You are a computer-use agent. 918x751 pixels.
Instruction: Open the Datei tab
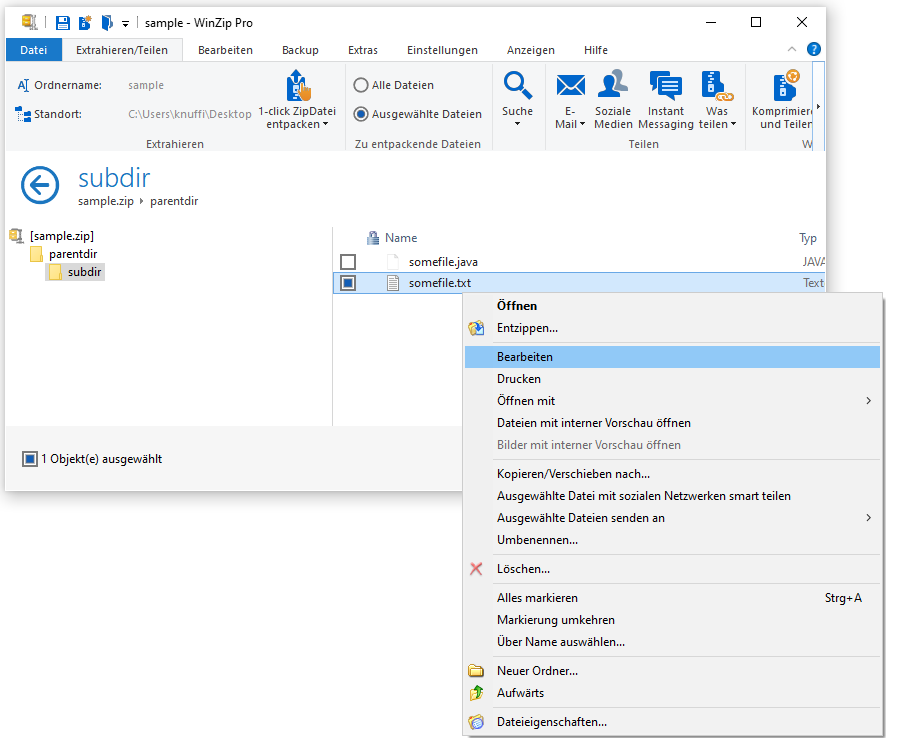(33, 50)
